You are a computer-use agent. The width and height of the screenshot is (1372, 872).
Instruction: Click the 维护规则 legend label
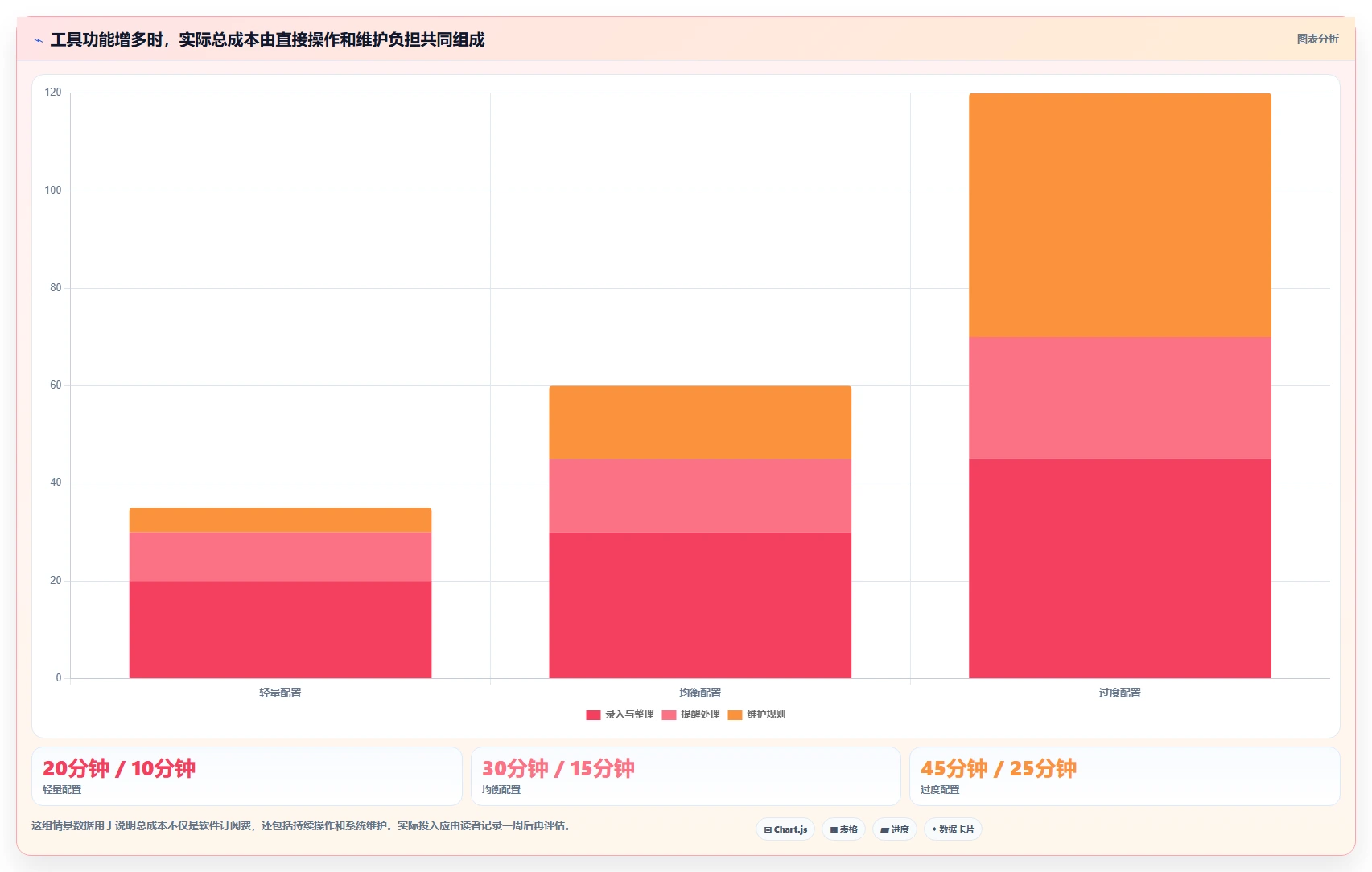(x=766, y=714)
